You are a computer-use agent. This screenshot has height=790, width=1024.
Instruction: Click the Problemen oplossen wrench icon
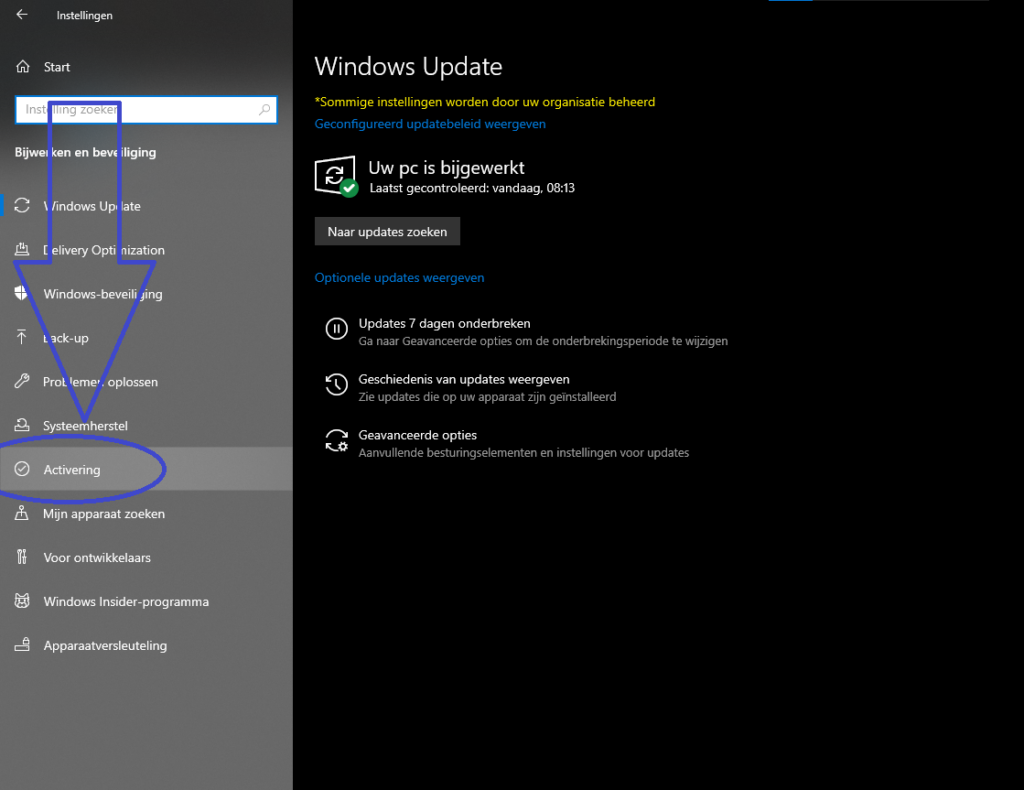tap(22, 381)
